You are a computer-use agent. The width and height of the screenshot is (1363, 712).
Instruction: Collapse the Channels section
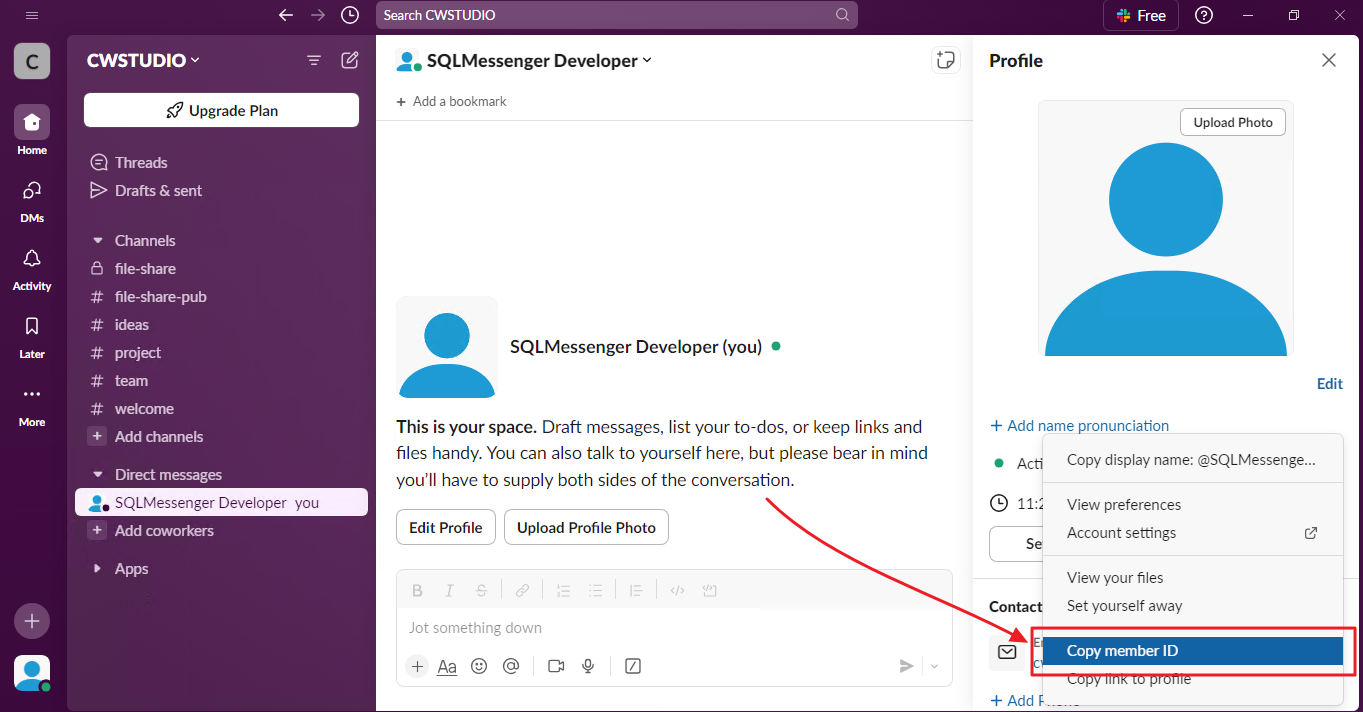click(x=98, y=241)
